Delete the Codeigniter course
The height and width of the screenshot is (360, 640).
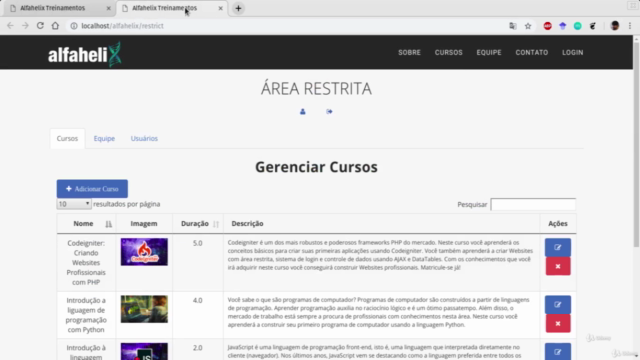click(x=558, y=266)
